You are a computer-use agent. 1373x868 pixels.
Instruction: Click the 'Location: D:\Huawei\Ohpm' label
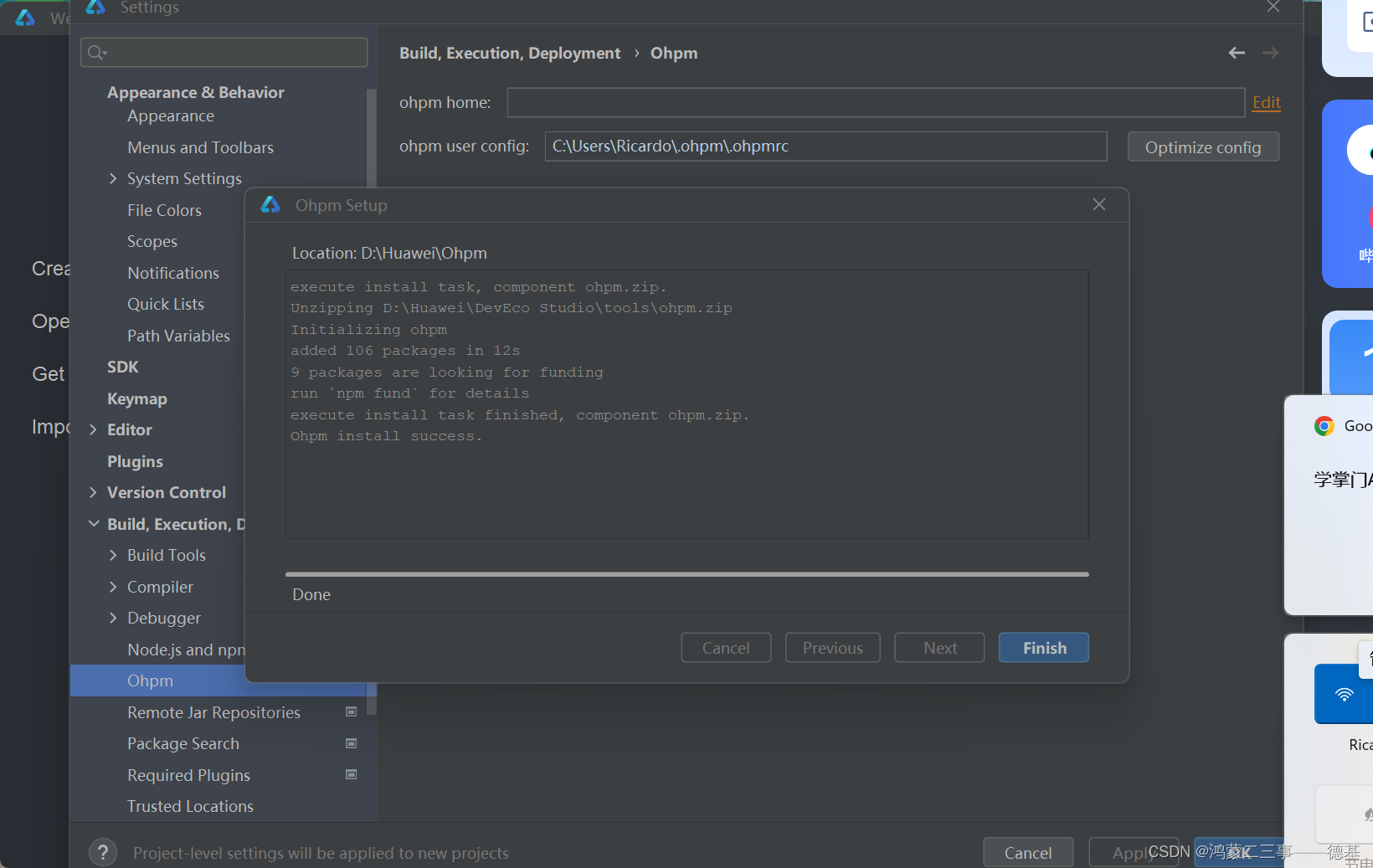(389, 253)
